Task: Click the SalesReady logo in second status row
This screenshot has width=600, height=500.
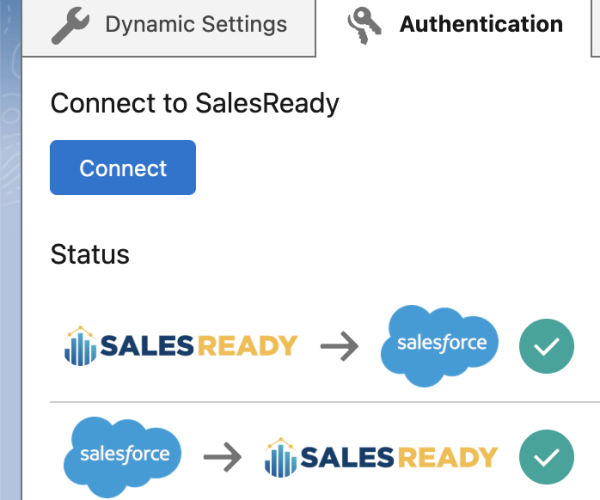Action: point(381,457)
